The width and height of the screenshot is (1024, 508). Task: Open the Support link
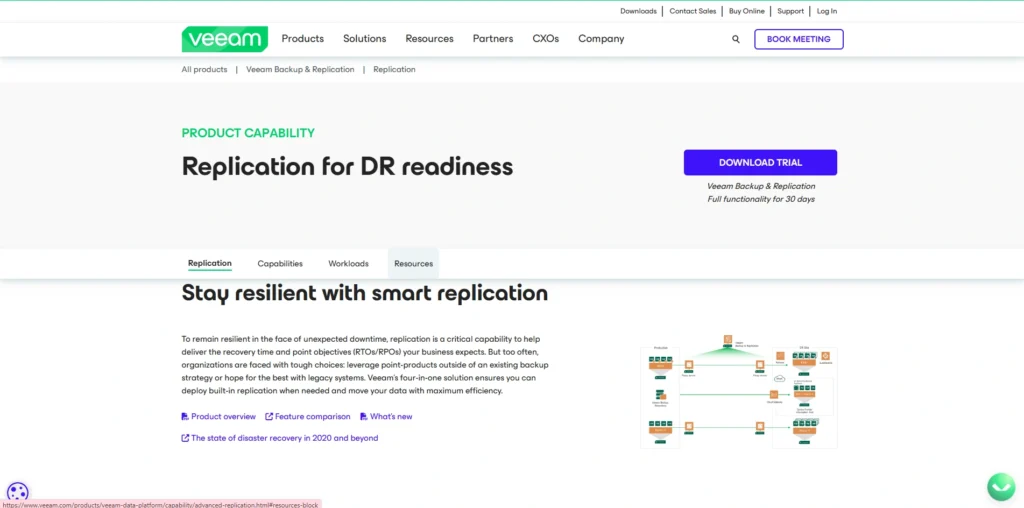(790, 11)
